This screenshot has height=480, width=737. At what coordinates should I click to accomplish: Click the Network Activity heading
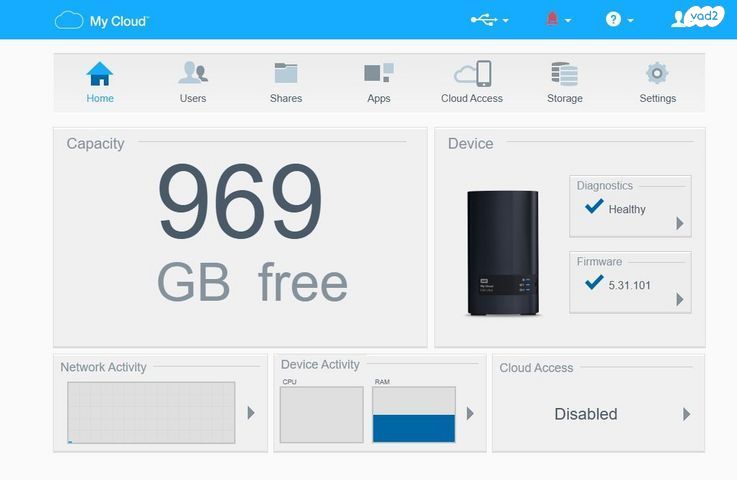pos(103,367)
